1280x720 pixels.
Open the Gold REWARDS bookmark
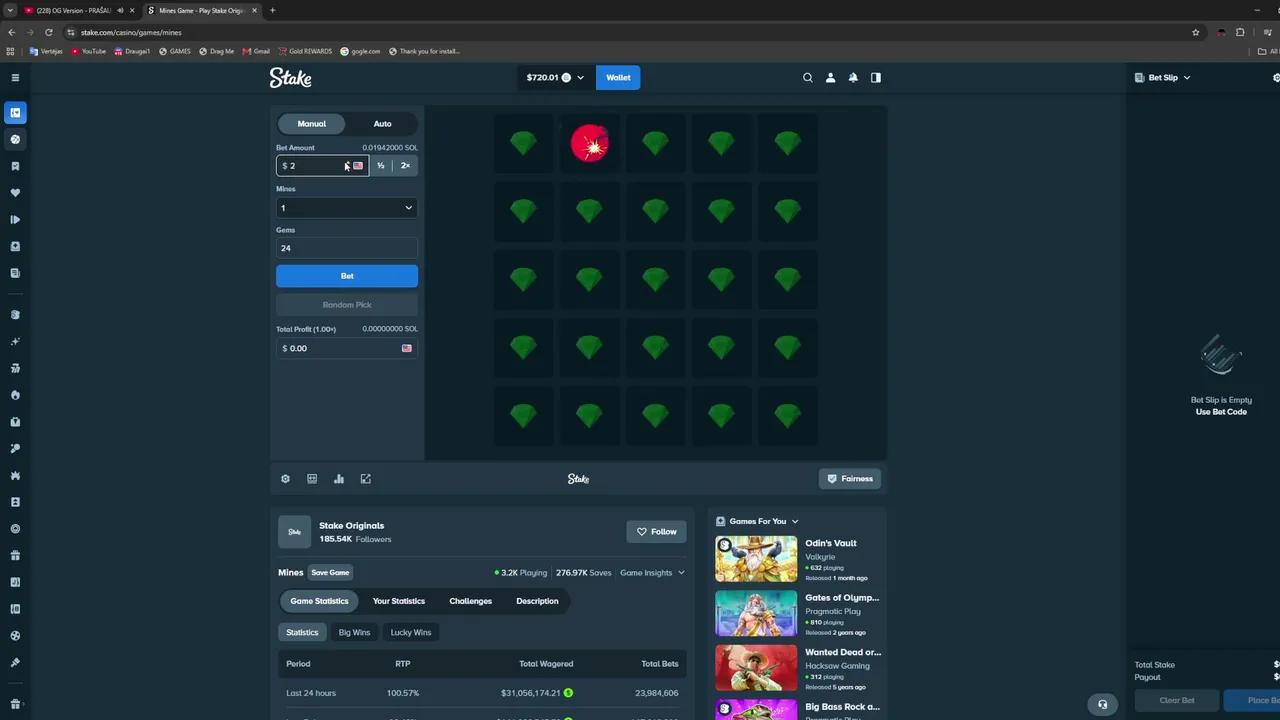[305, 51]
